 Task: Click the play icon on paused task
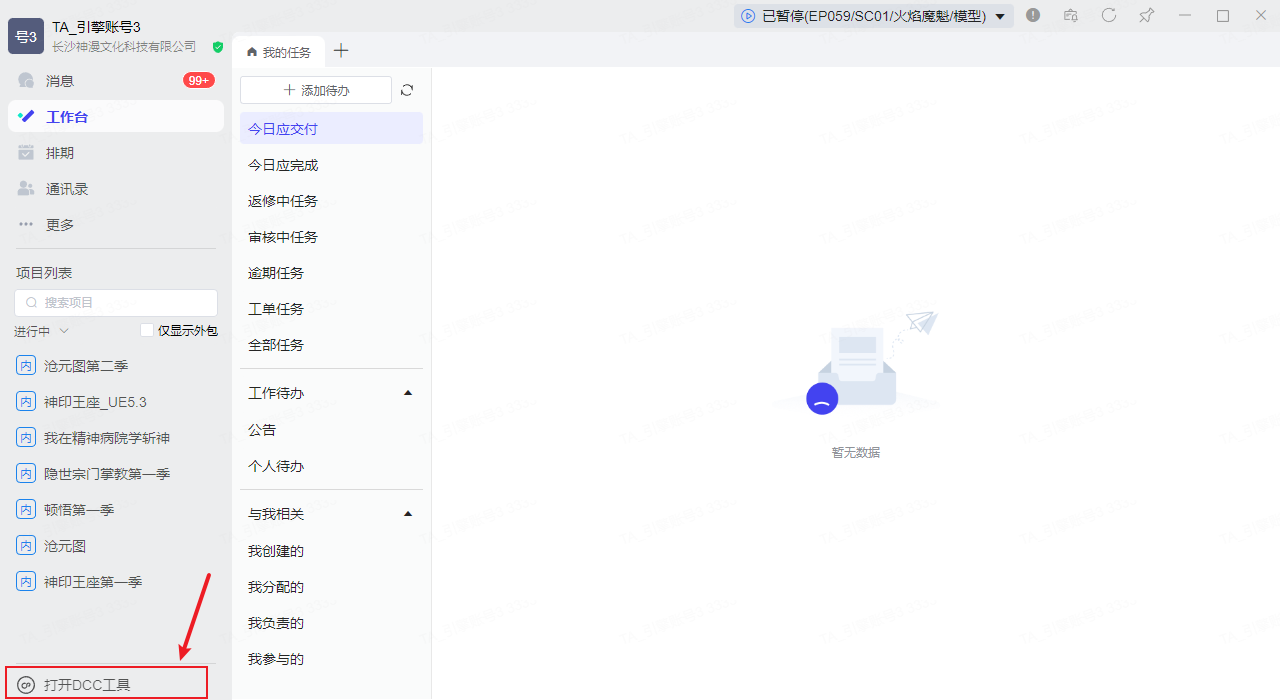(748, 16)
